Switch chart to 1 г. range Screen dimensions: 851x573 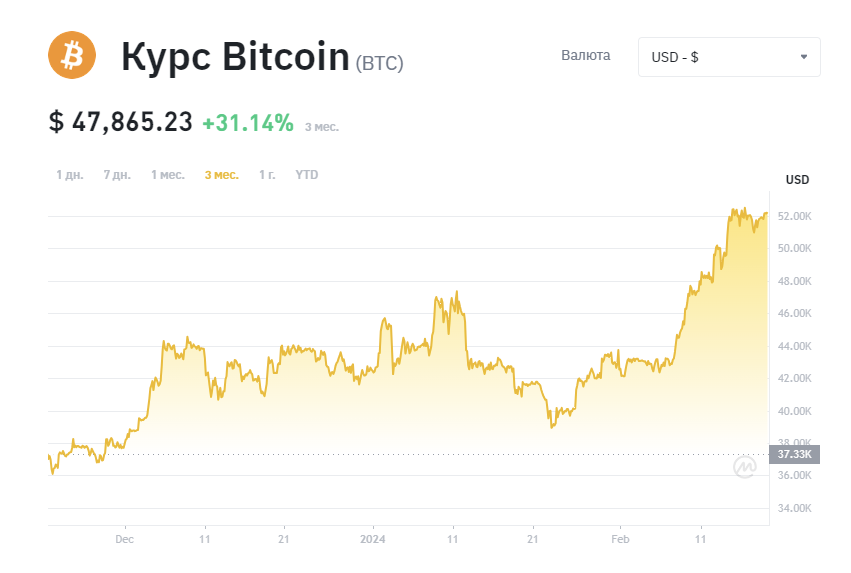267,175
